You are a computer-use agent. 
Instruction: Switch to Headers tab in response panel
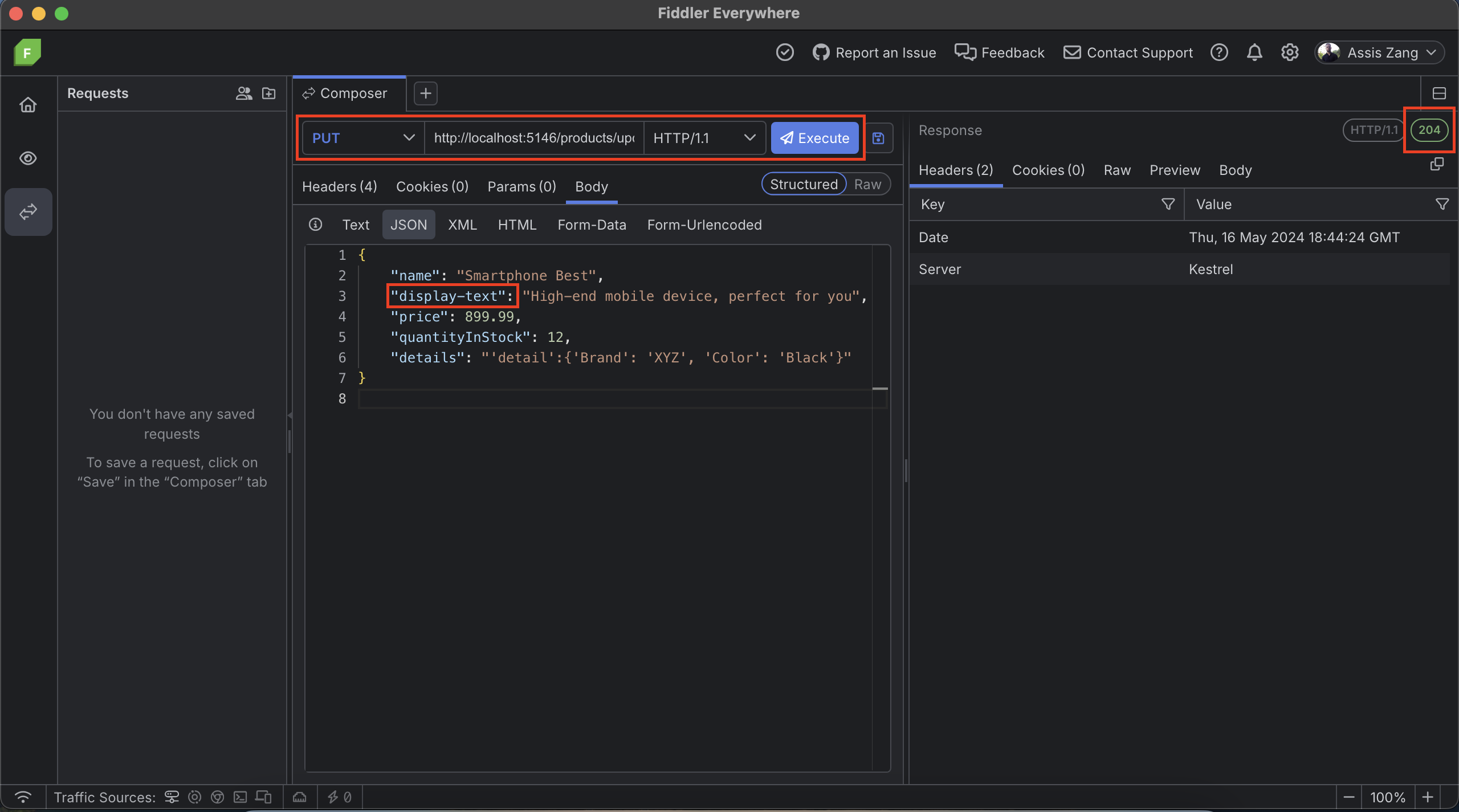(955, 168)
